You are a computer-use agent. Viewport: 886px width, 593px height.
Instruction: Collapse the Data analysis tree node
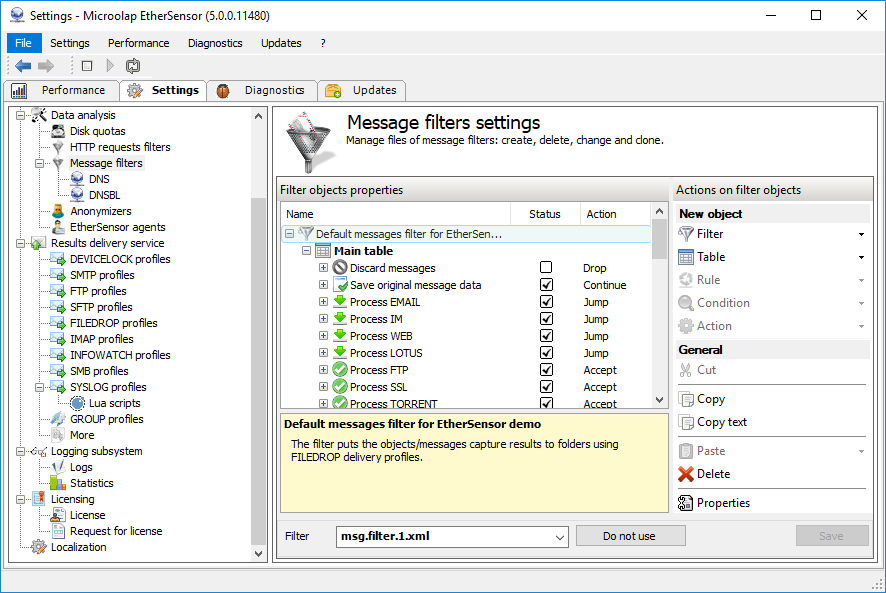click(x=20, y=115)
